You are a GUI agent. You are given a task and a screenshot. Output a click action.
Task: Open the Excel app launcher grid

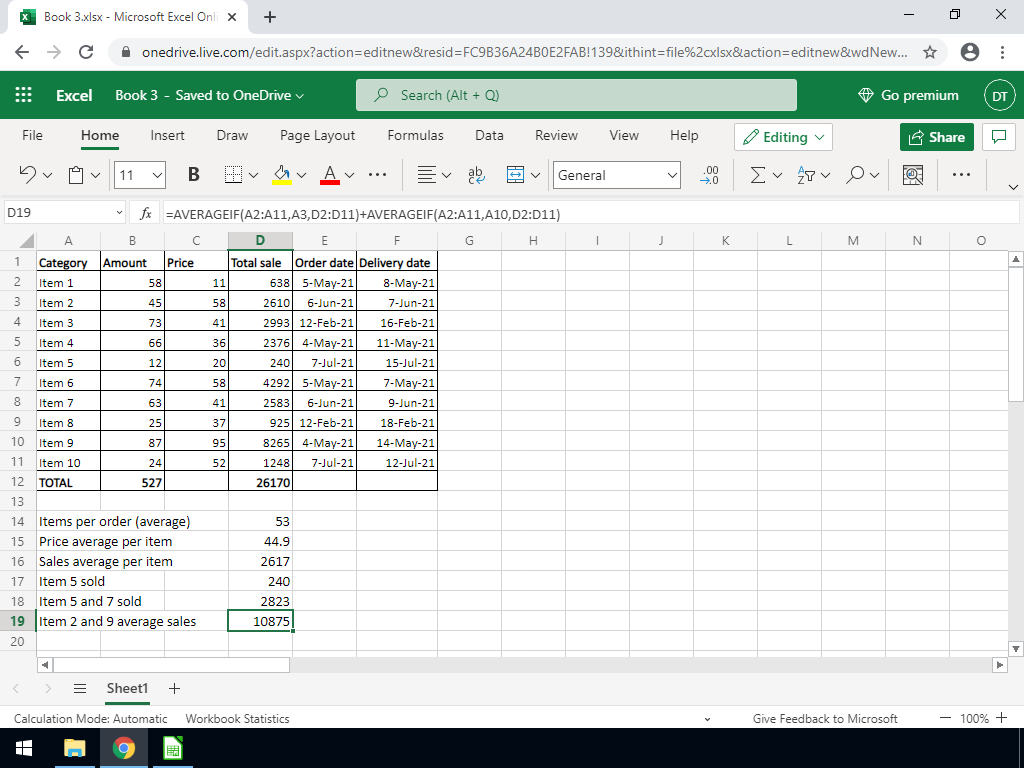(24, 95)
